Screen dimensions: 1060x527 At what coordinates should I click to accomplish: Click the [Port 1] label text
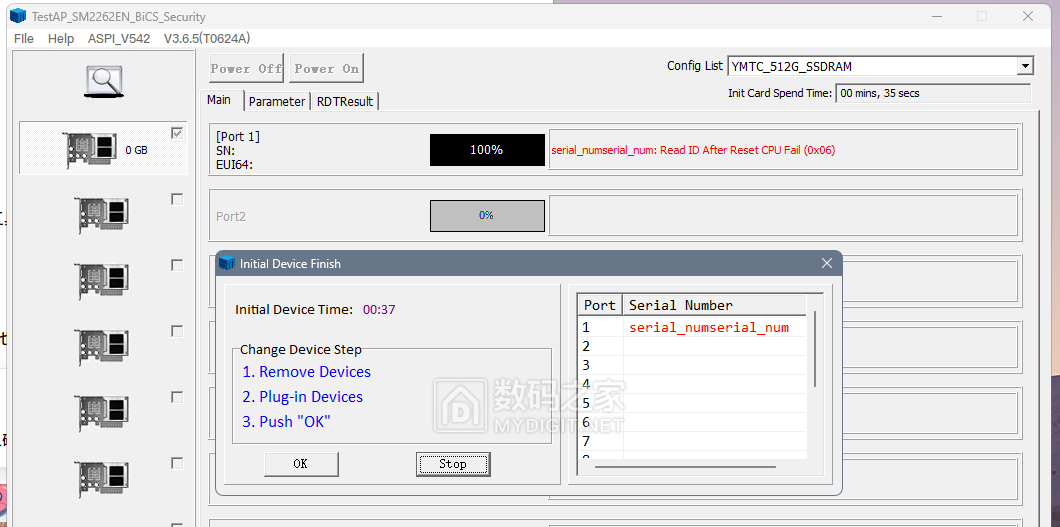[x=238, y=136]
